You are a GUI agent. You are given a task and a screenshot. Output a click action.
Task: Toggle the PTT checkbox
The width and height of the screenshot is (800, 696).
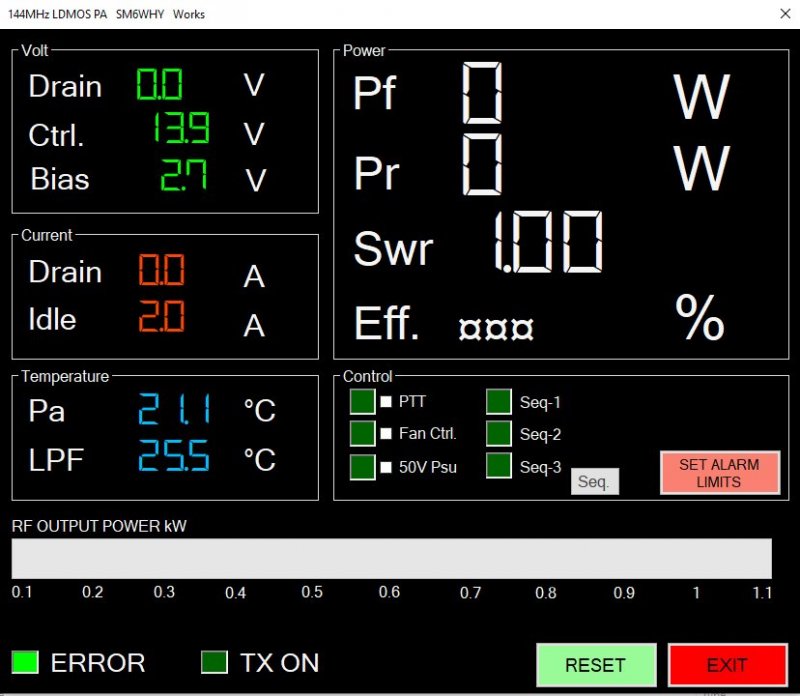point(386,402)
